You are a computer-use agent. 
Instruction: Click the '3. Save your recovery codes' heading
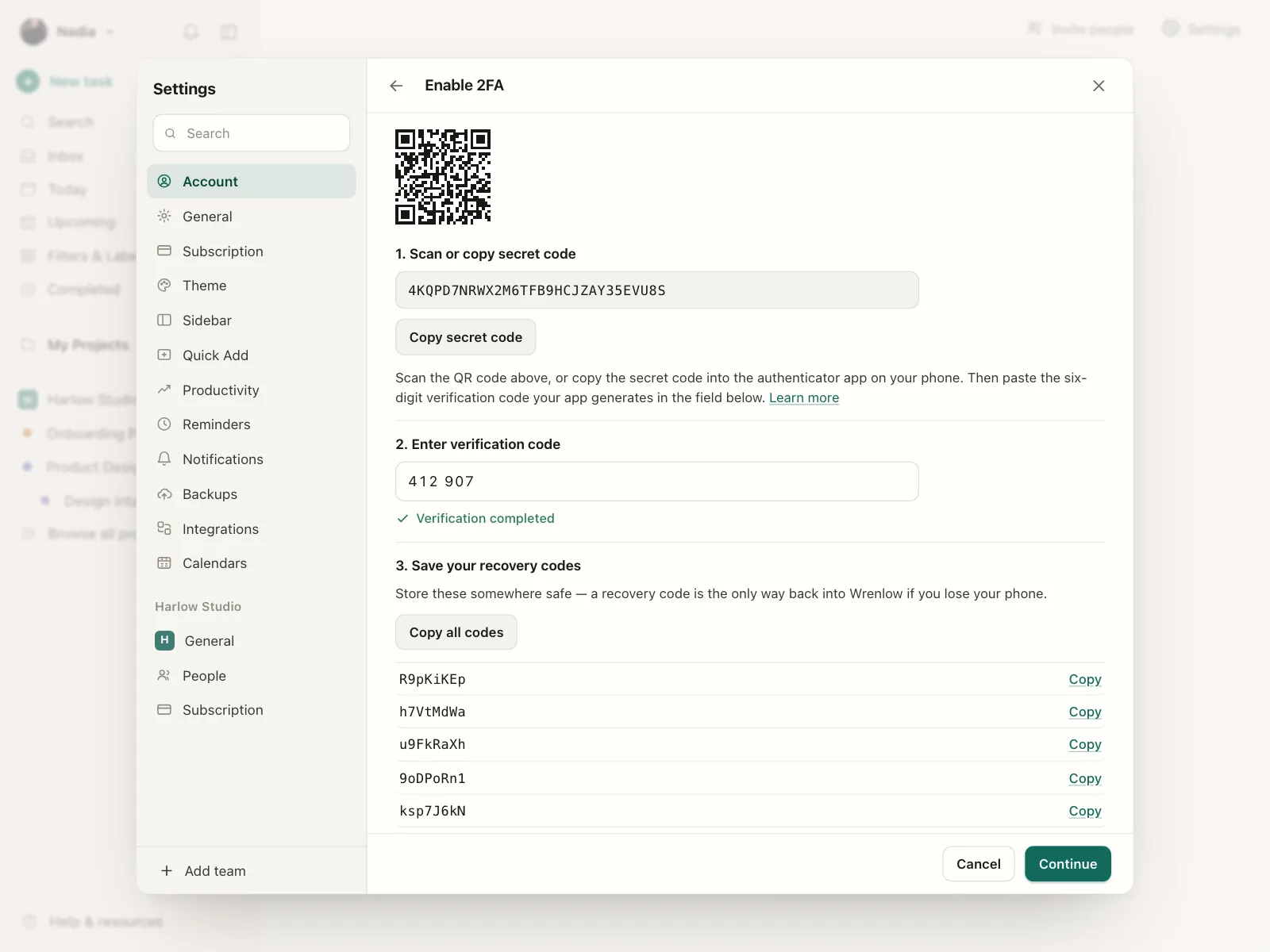(x=488, y=566)
